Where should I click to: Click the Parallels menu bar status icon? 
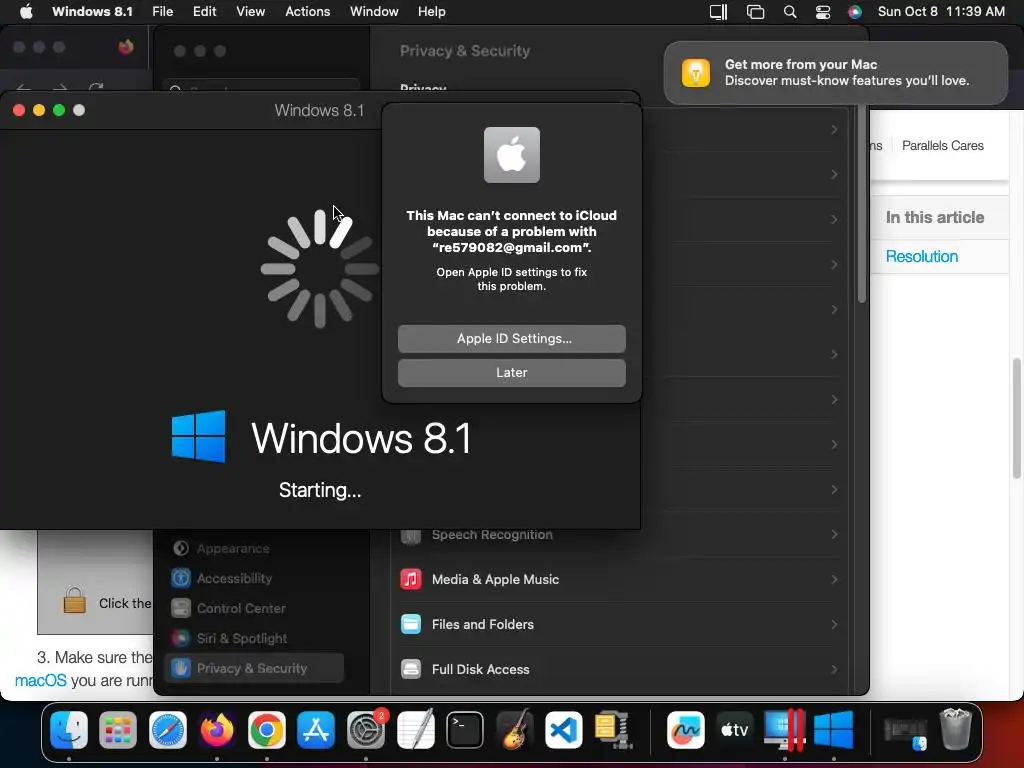point(718,11)
